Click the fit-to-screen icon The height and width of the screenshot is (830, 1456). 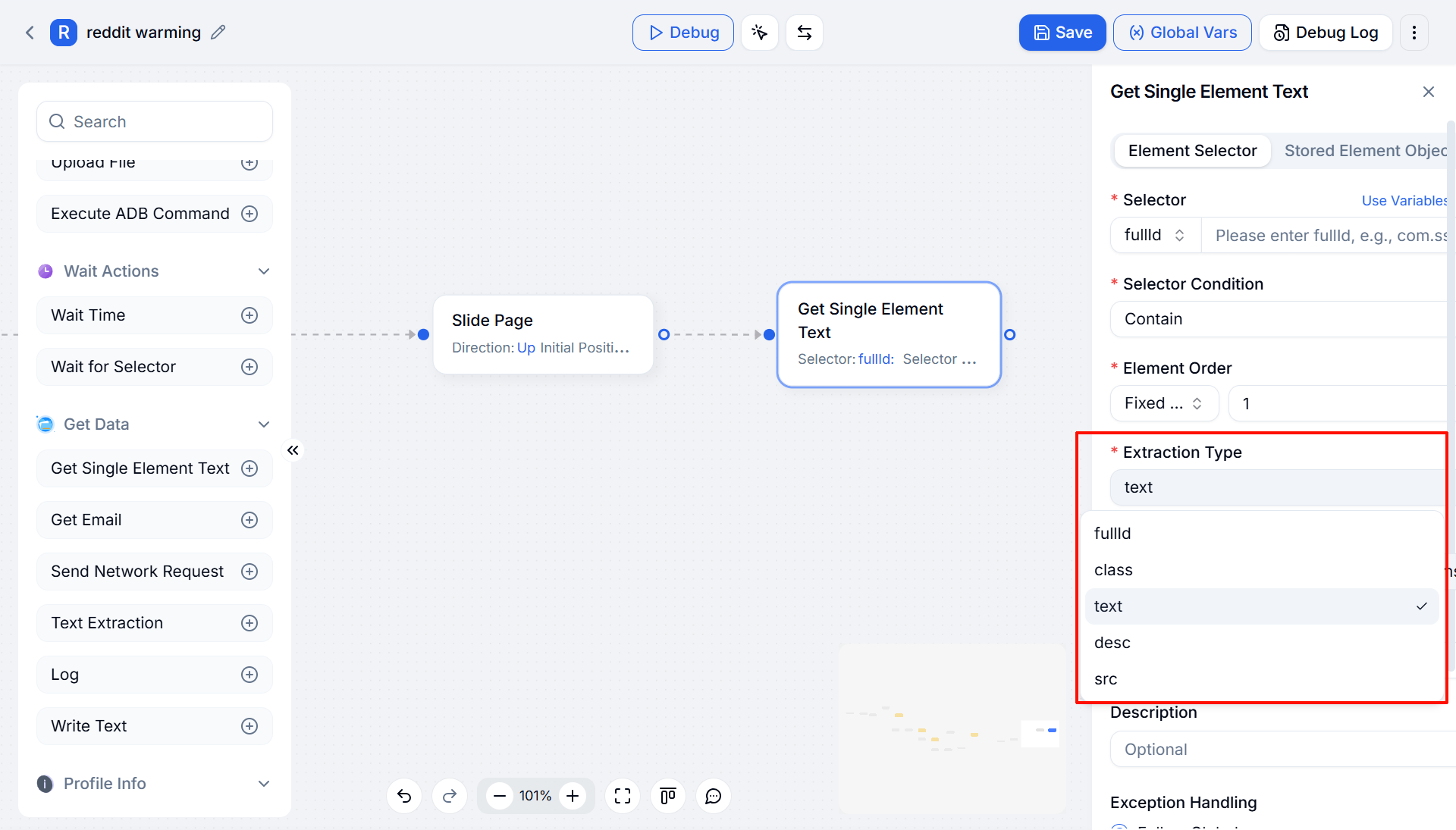pos(623,796)
